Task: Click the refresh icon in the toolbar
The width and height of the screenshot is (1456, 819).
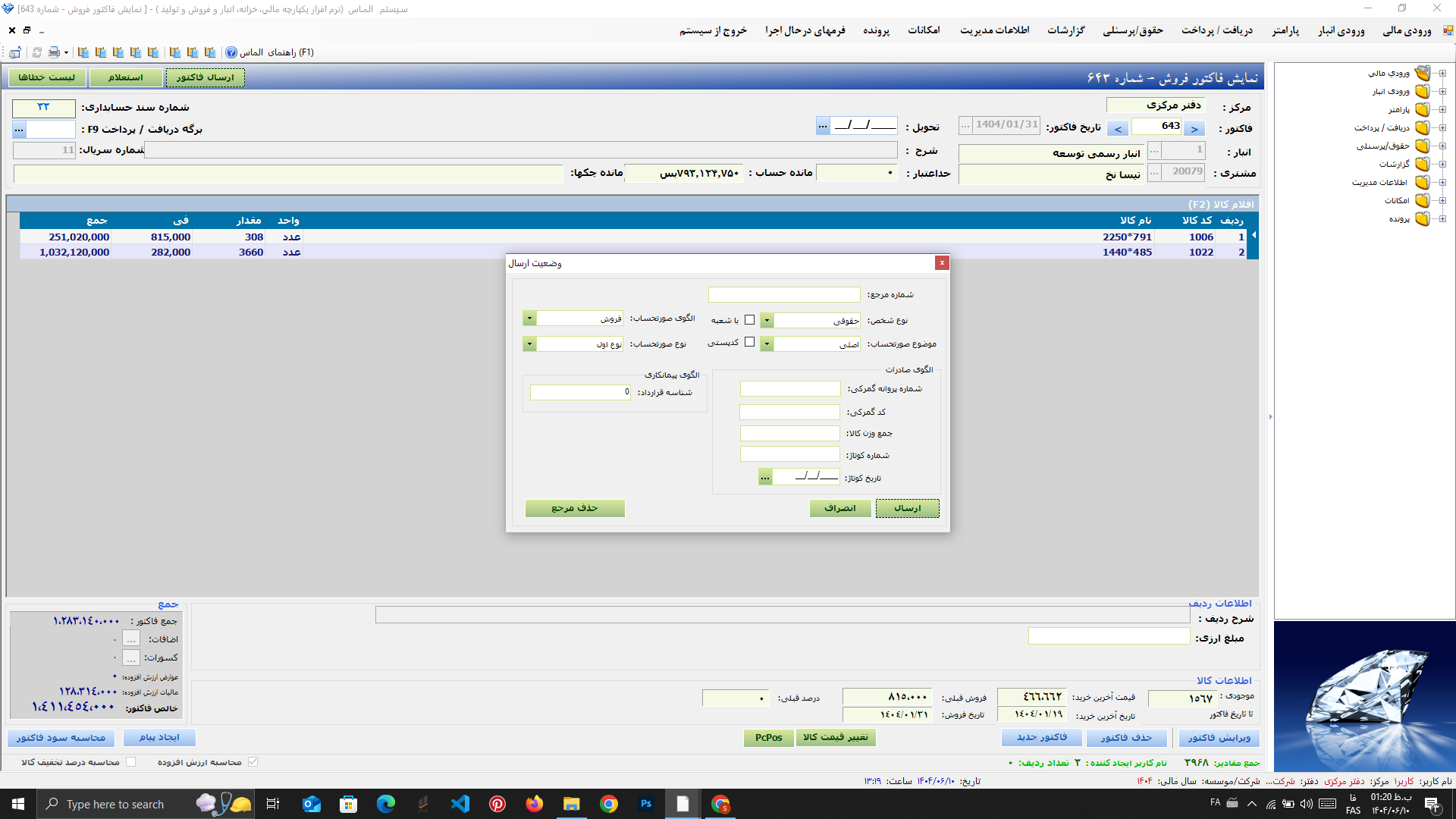Action: (36, 52)
